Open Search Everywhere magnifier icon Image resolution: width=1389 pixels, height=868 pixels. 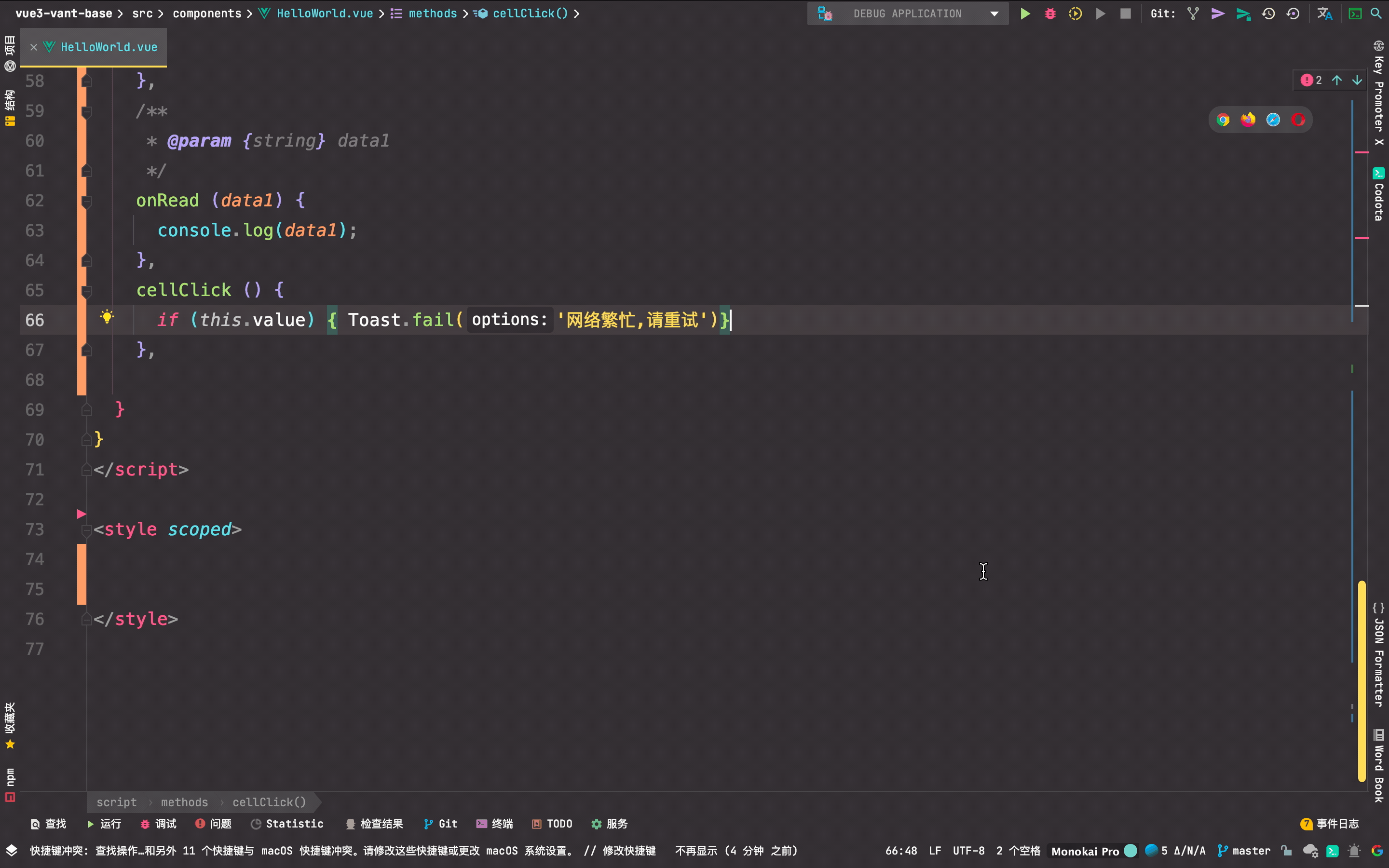coord(1376,13)
